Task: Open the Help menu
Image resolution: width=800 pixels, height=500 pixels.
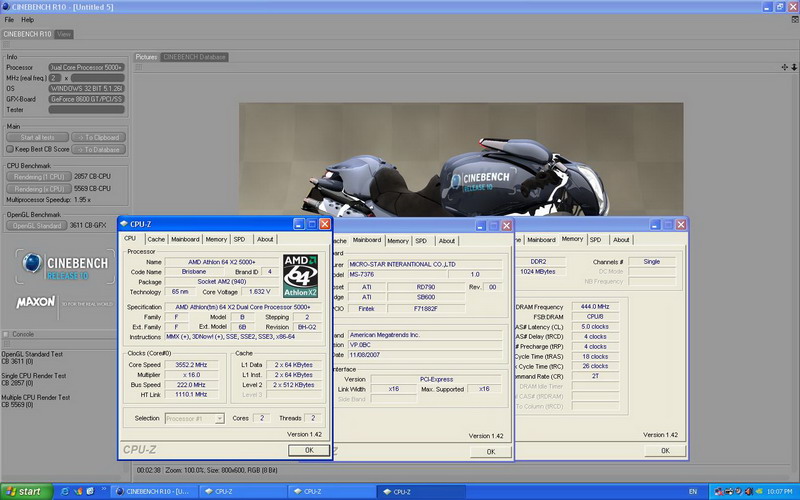Action: point(27,19)
